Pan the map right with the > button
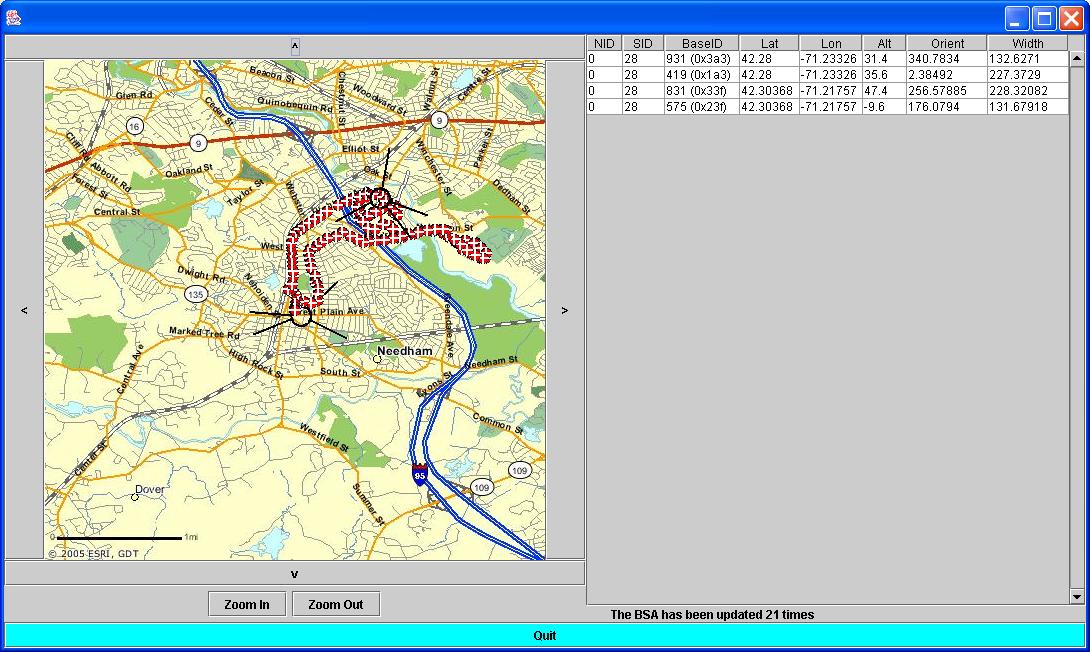1090x652 pixels. pyautogui.click(x=565, y=310)
